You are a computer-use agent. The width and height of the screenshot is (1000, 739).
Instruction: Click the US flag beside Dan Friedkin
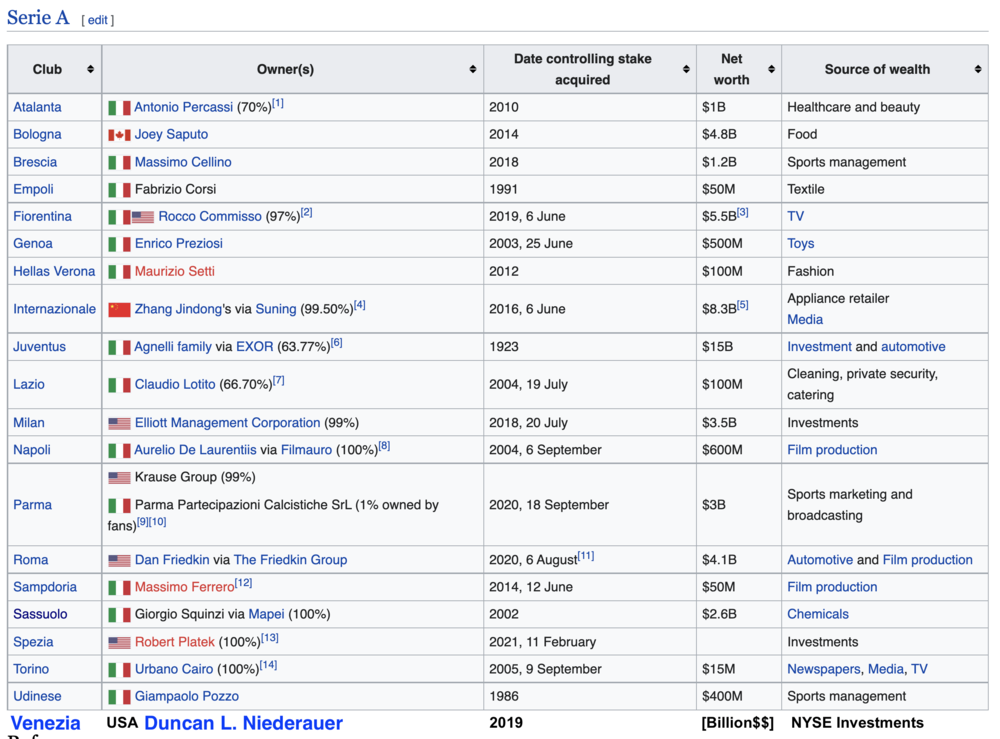click(x=119, y=561)
